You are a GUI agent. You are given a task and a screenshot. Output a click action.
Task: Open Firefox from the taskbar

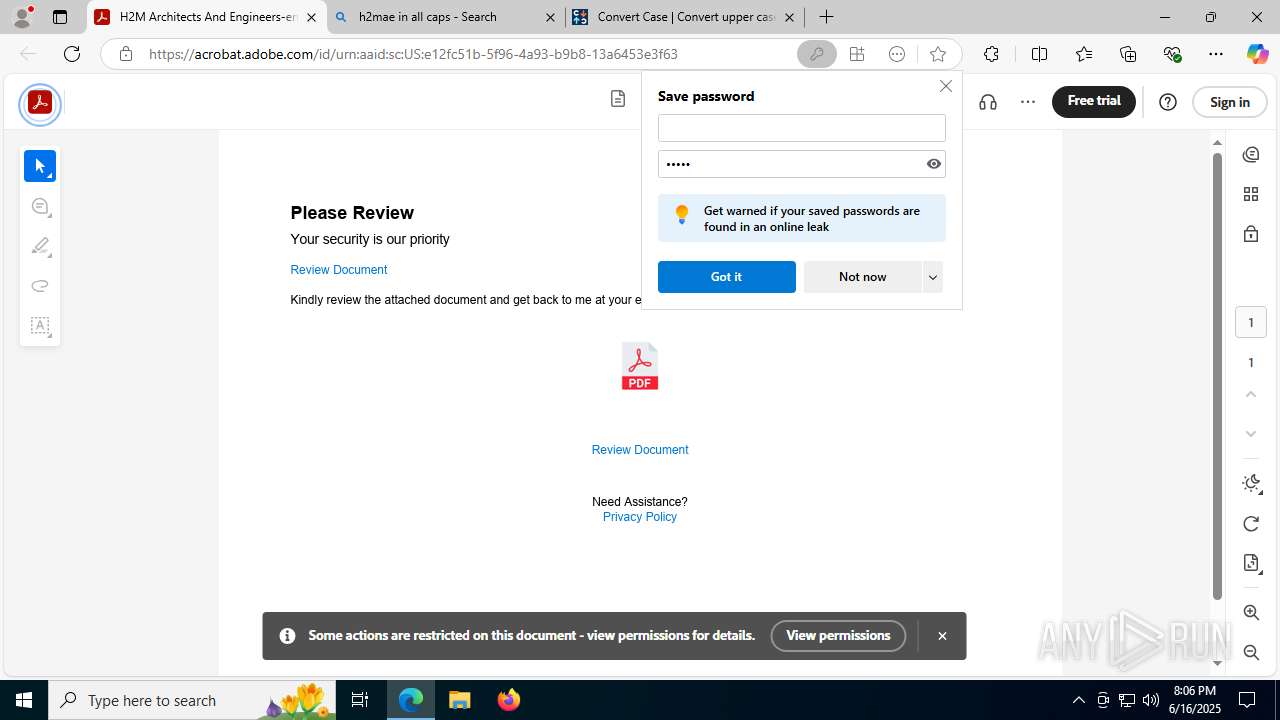509,700
